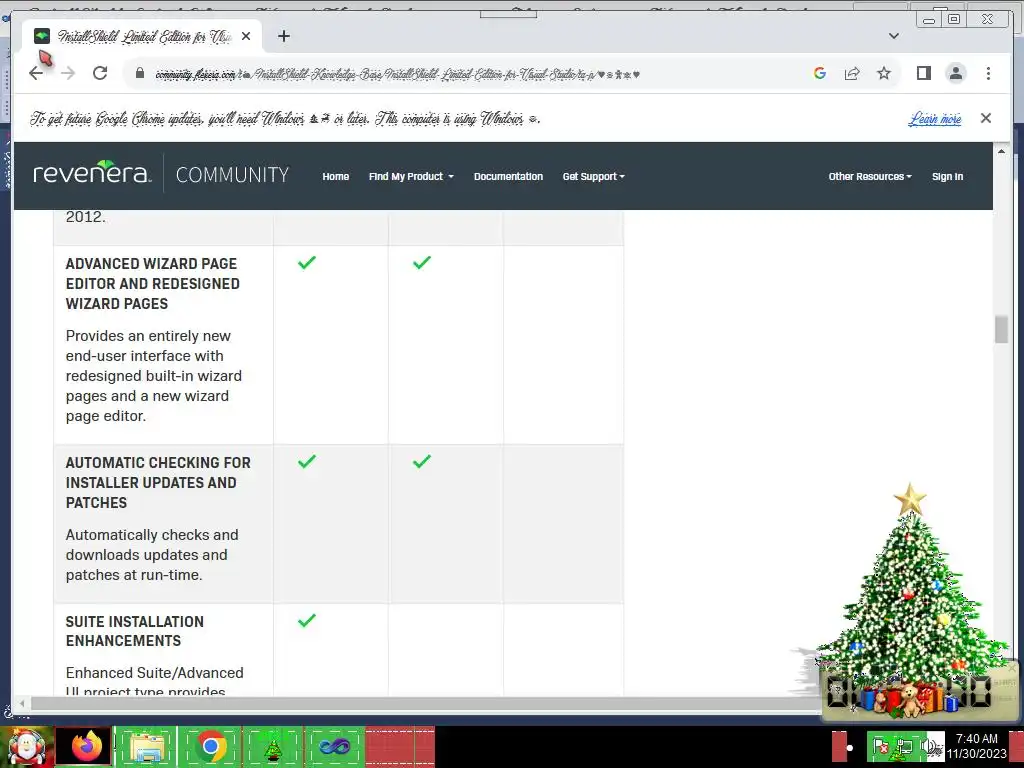Click the vertical scrollbar thumb

pos(1001,329)
